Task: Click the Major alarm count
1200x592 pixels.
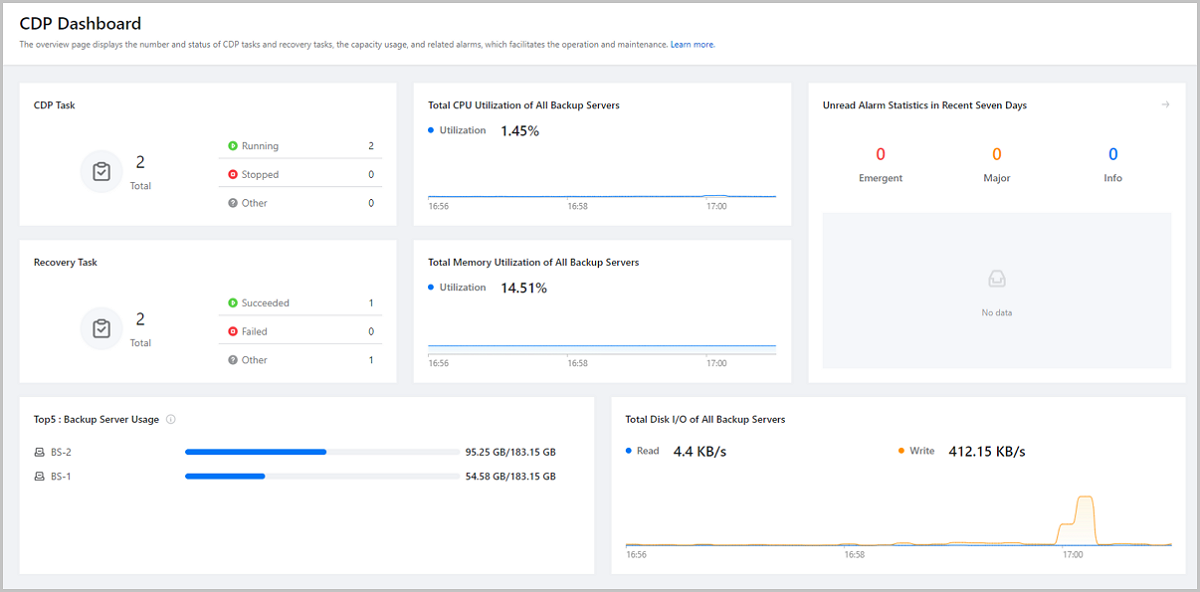Action: (x=996, y=155)
